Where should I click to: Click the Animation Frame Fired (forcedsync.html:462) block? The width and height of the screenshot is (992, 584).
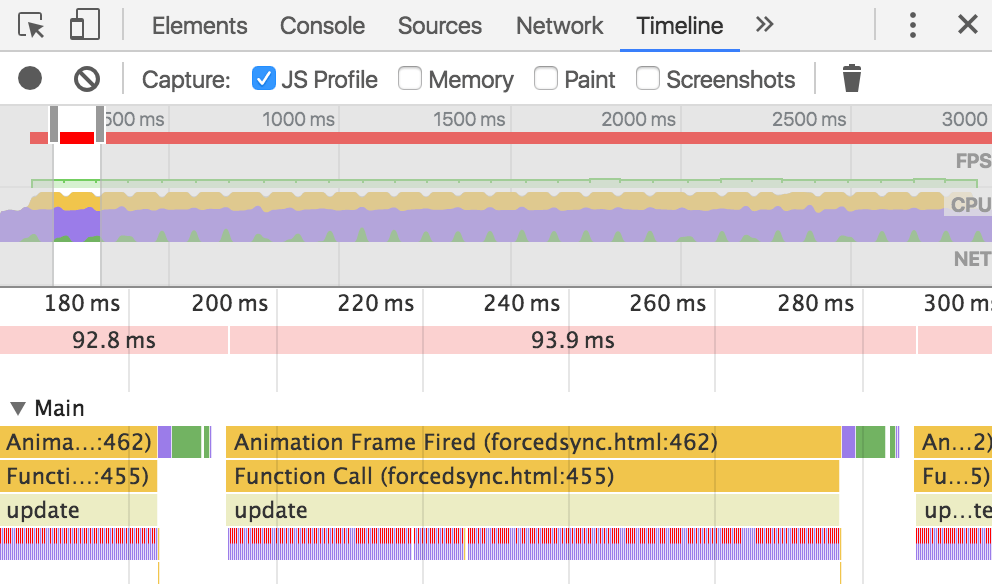pyautogui.click(x=533, y=442)
